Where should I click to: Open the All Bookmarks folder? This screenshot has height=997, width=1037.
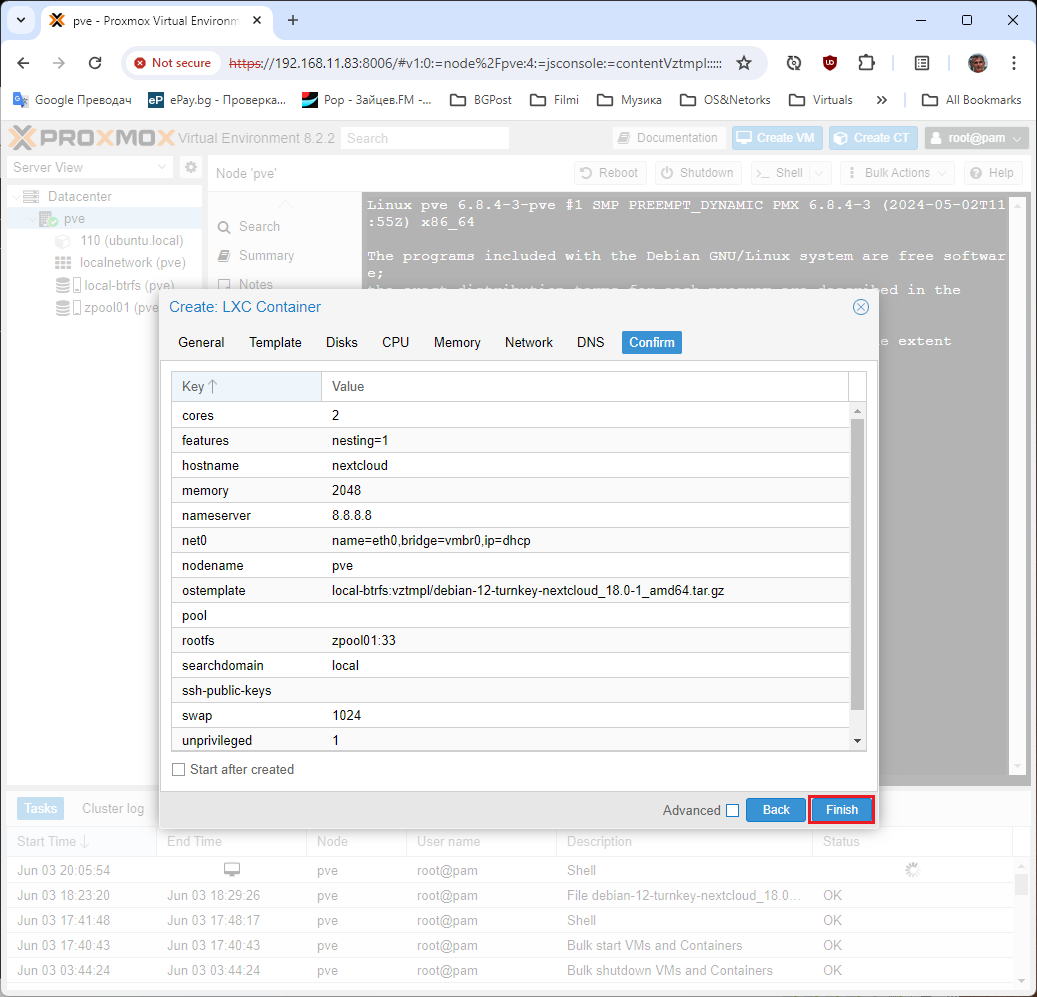pos(972,100)
